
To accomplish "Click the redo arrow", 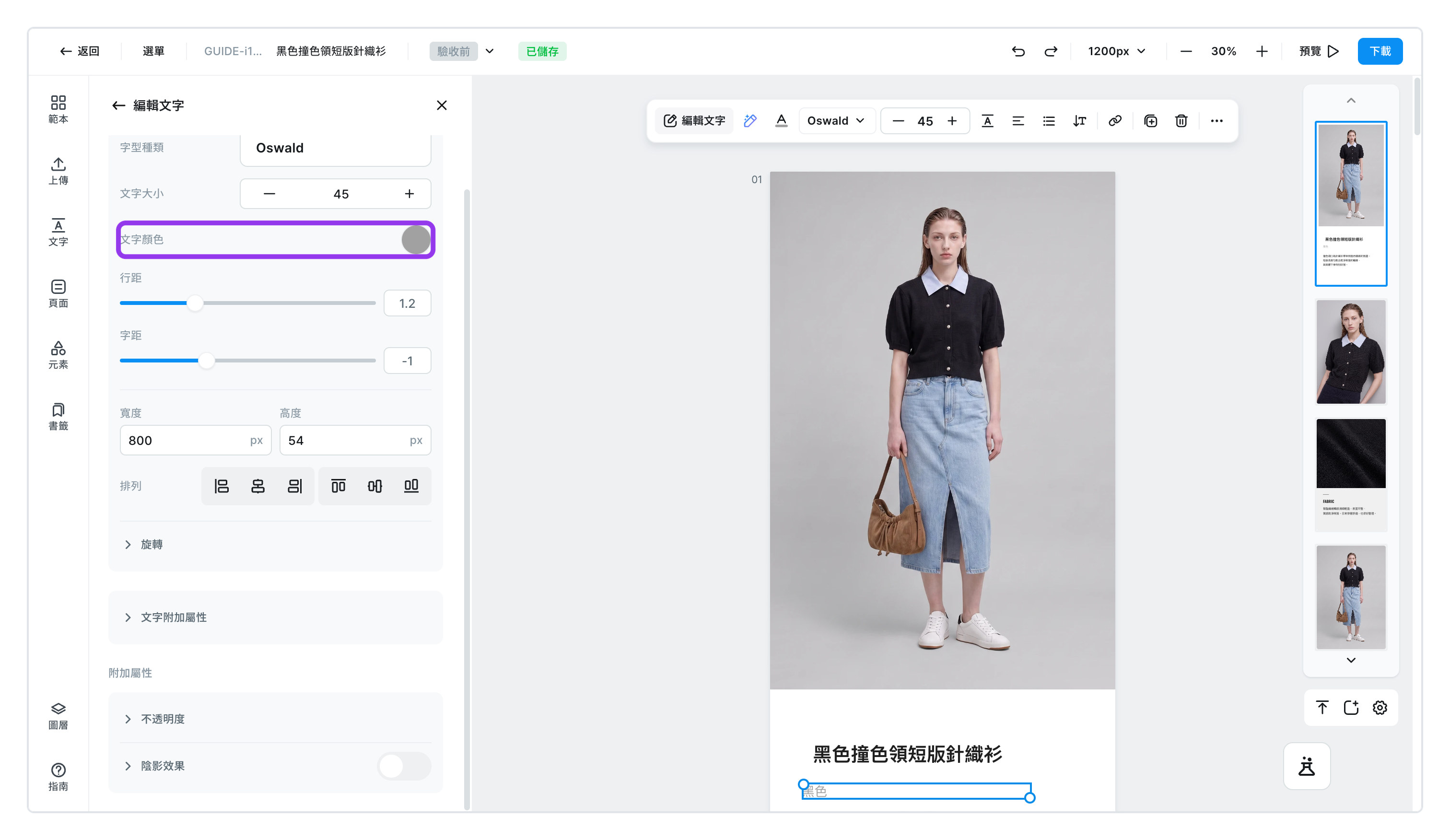I will pos(1051,51).
